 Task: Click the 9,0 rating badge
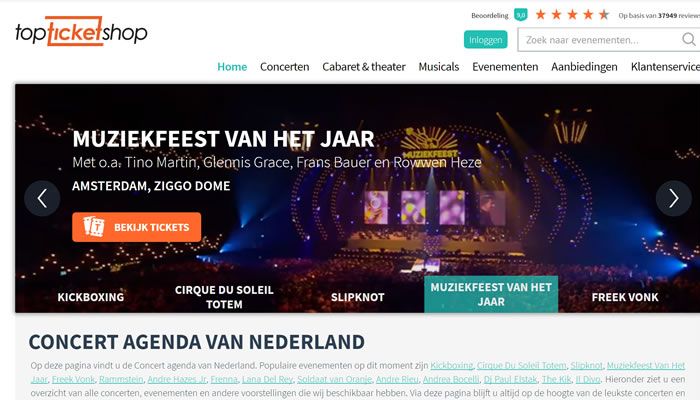pyautogui.click(x=521, y=15)
